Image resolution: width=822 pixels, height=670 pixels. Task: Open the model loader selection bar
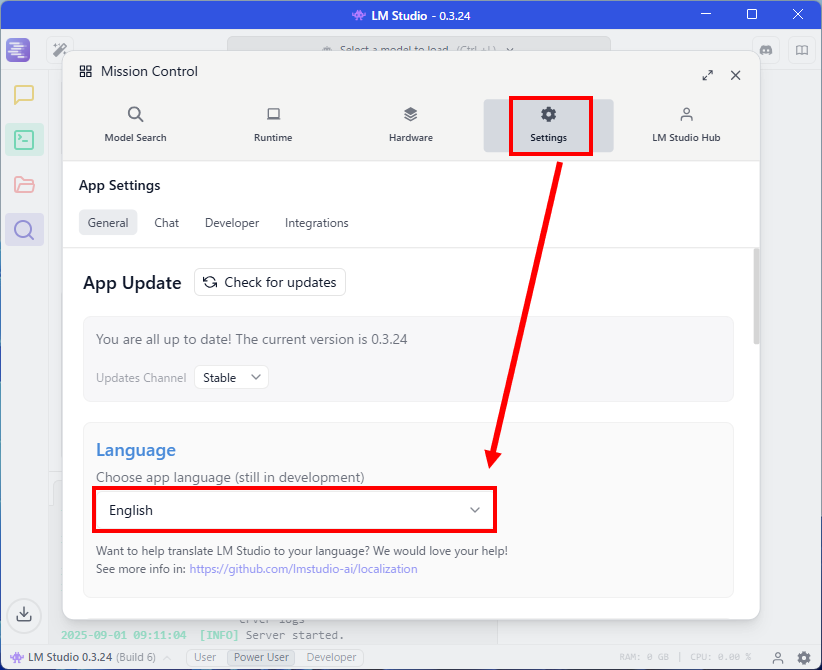419,45
